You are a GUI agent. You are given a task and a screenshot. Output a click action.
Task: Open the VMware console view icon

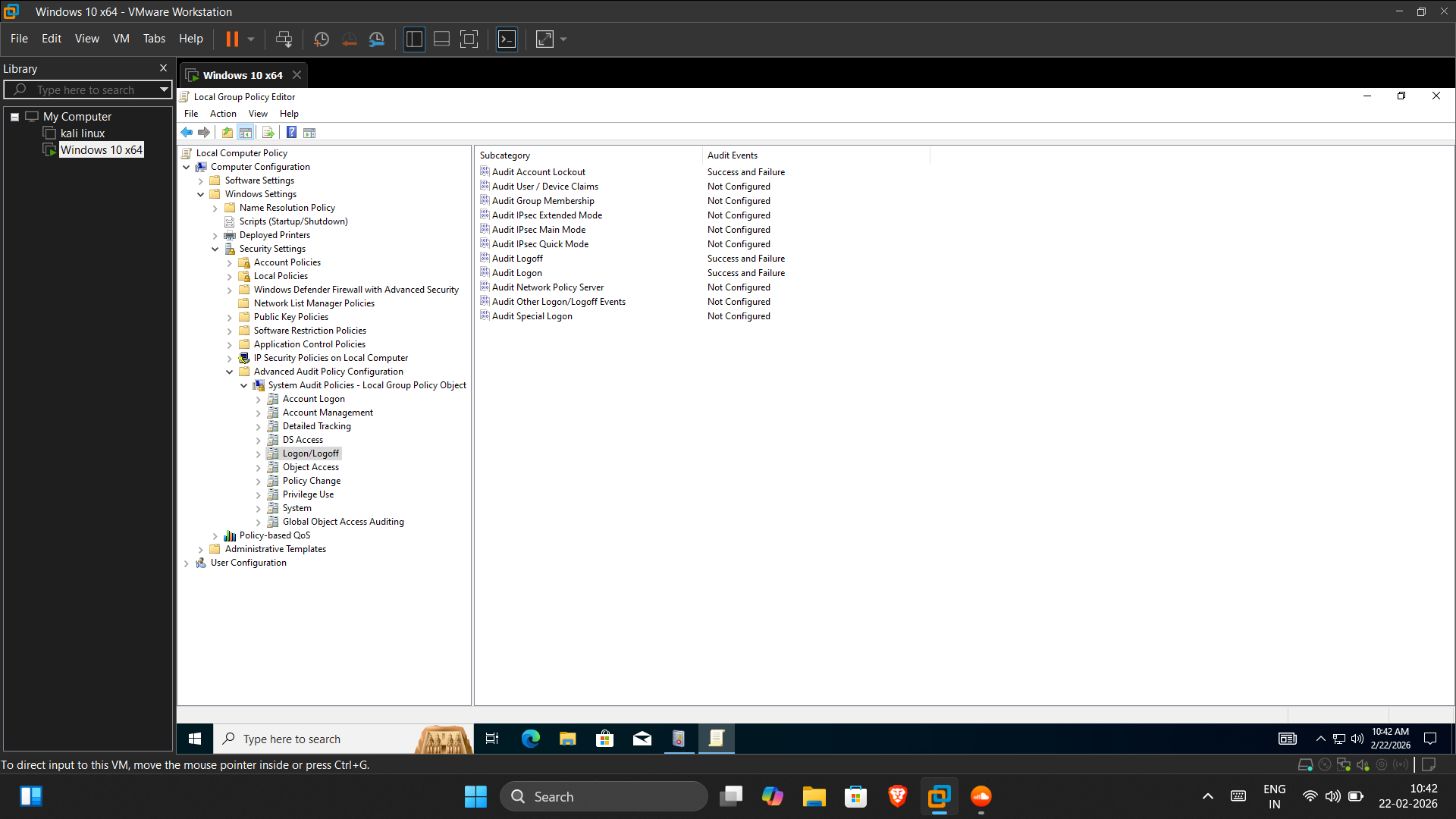pos(507,39)
